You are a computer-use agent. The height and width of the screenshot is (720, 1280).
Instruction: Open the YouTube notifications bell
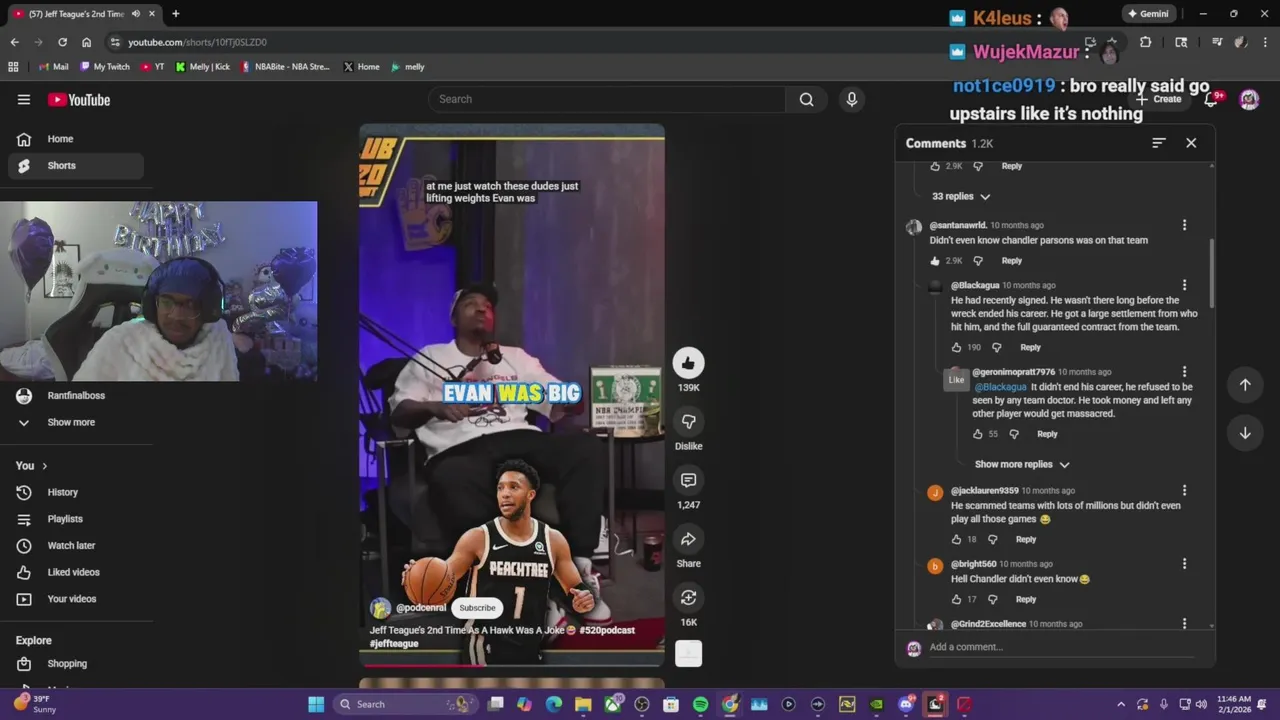tap(1212, 99)
